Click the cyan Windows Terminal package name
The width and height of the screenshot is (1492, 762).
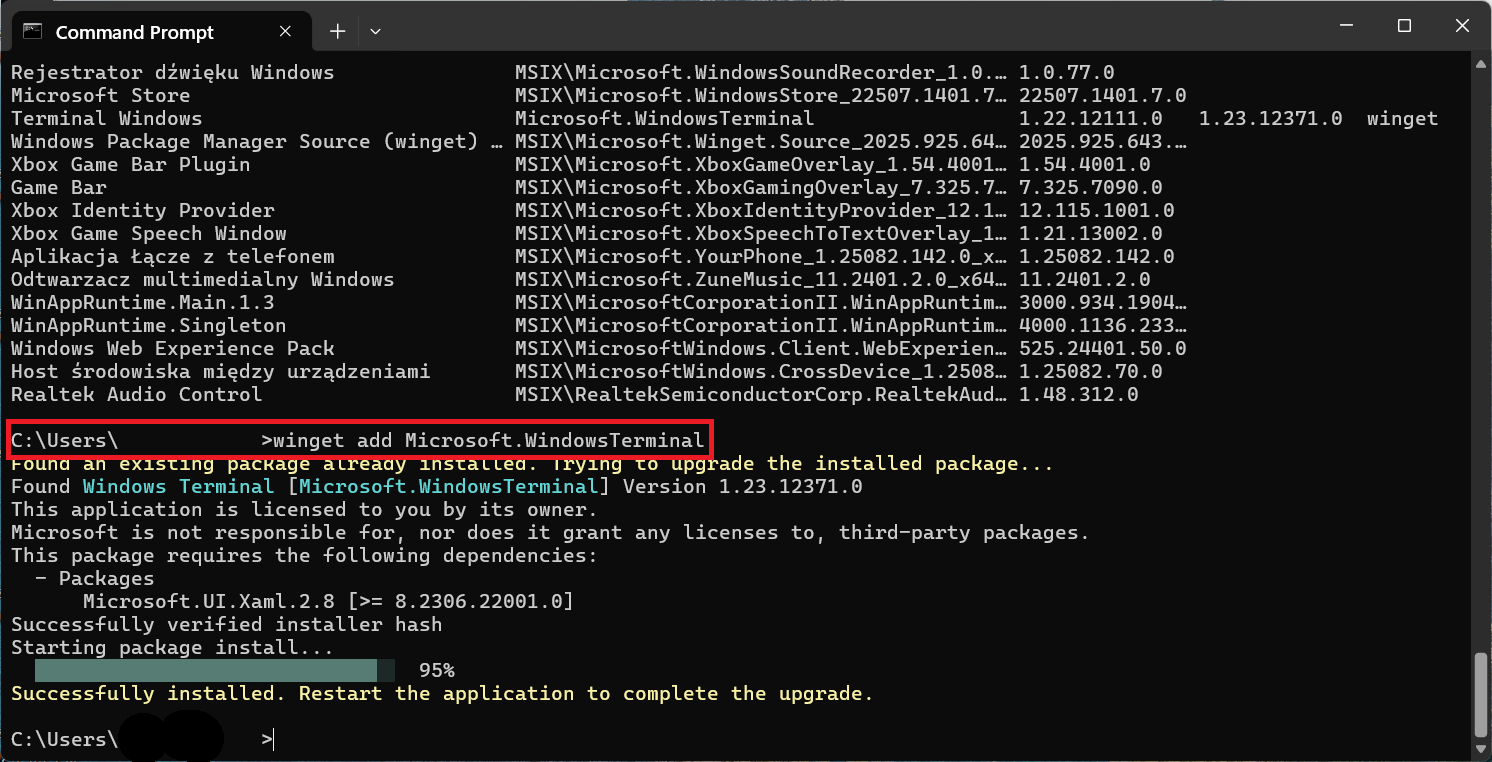coord(179,487)
